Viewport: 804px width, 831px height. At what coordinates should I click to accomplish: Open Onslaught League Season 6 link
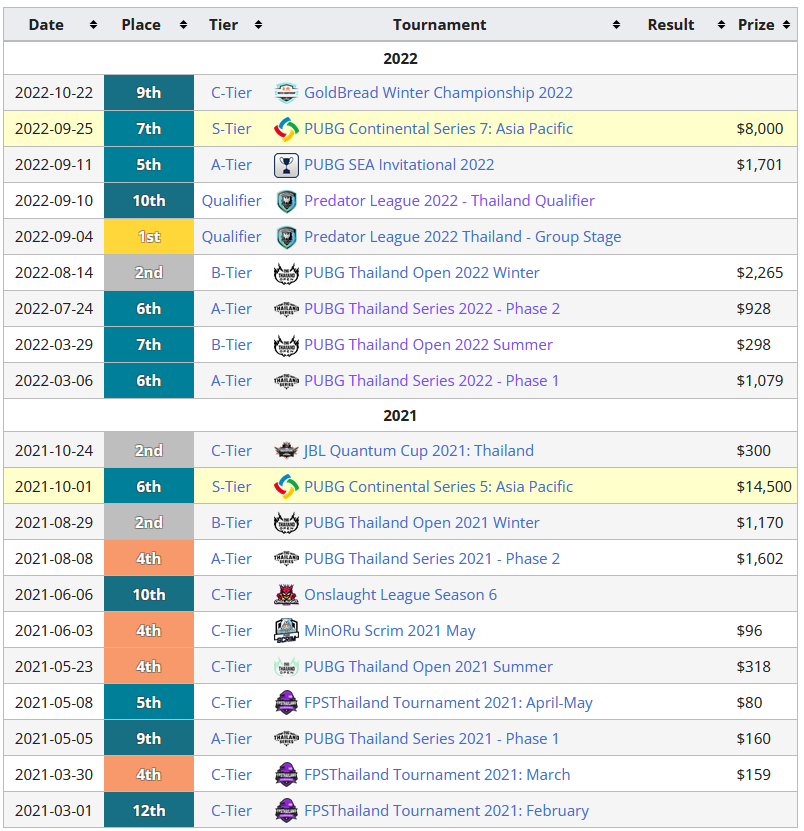pyautogui.click(x=401, y=595)
